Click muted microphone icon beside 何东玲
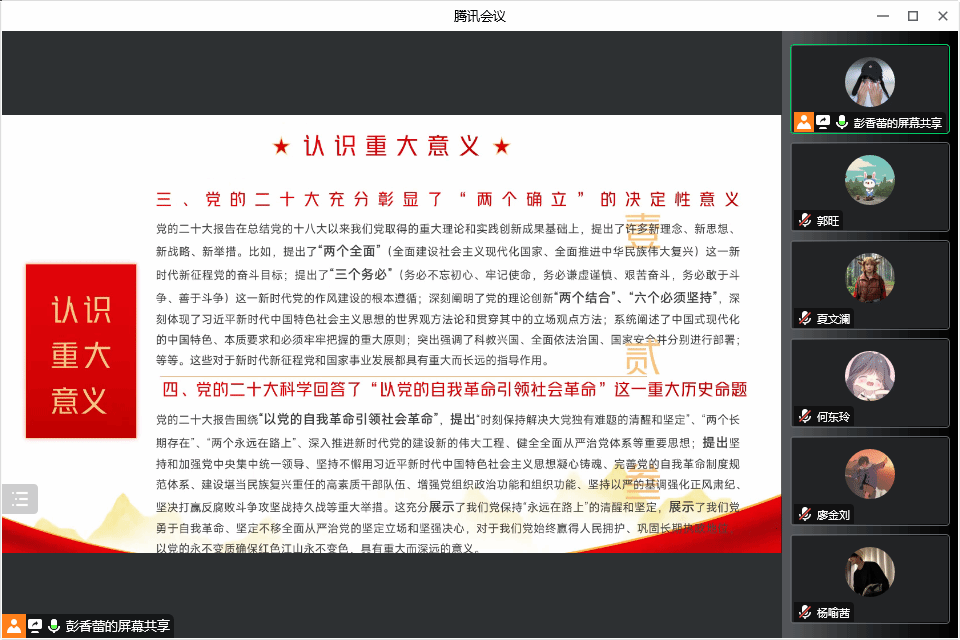 (804, 416)
